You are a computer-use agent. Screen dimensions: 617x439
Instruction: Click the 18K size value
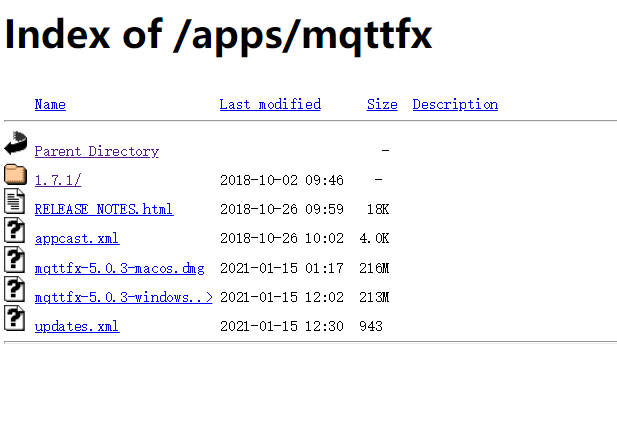pyautogui.click(x=378, y=209)
